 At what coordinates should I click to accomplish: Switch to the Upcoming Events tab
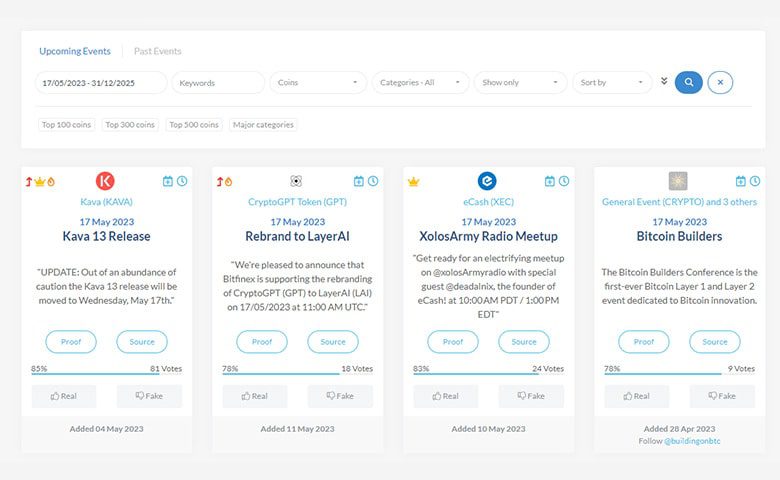coord(75,51)
